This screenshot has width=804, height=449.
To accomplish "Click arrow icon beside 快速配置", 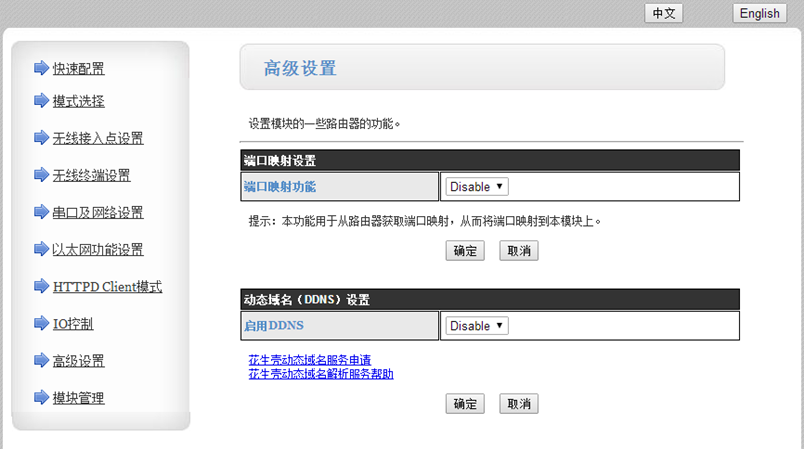I will 41,68.
